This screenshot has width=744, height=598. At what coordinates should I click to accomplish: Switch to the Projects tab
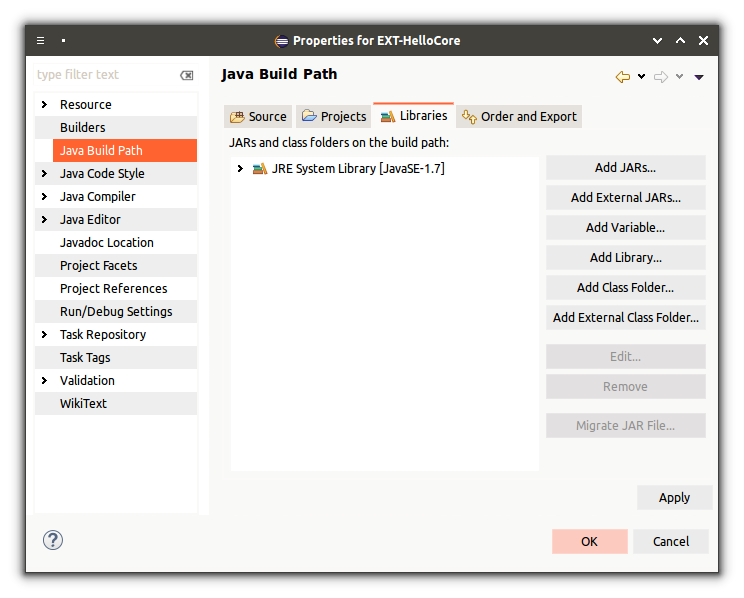[334, 117]
